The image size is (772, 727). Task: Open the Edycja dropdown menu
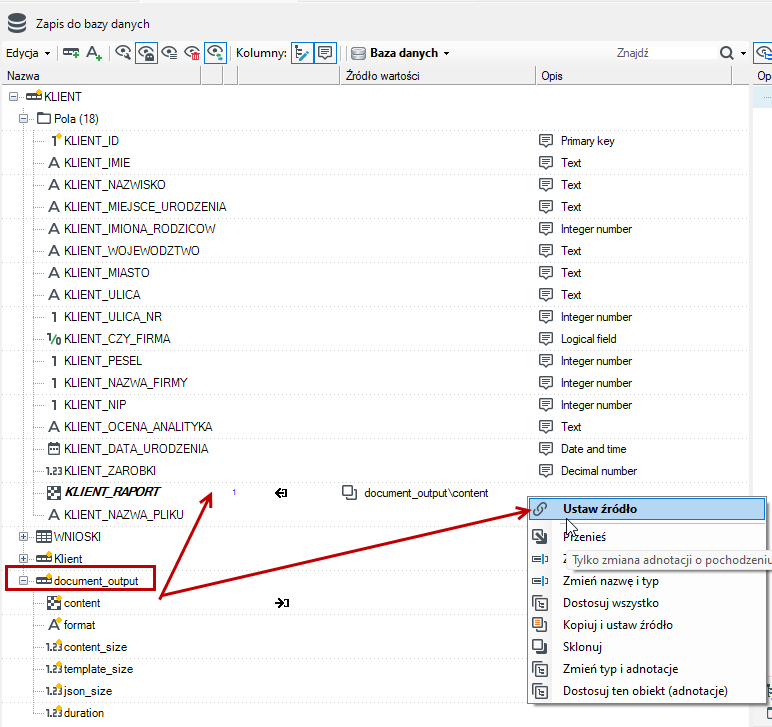coord(28,53)
